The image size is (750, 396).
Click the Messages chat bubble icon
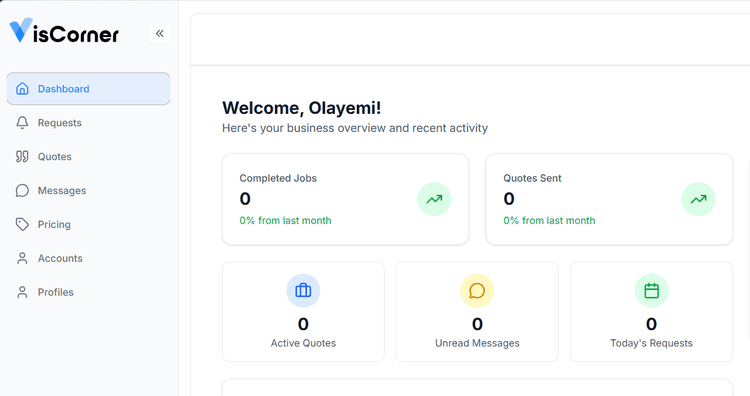[x=22, y=190]
